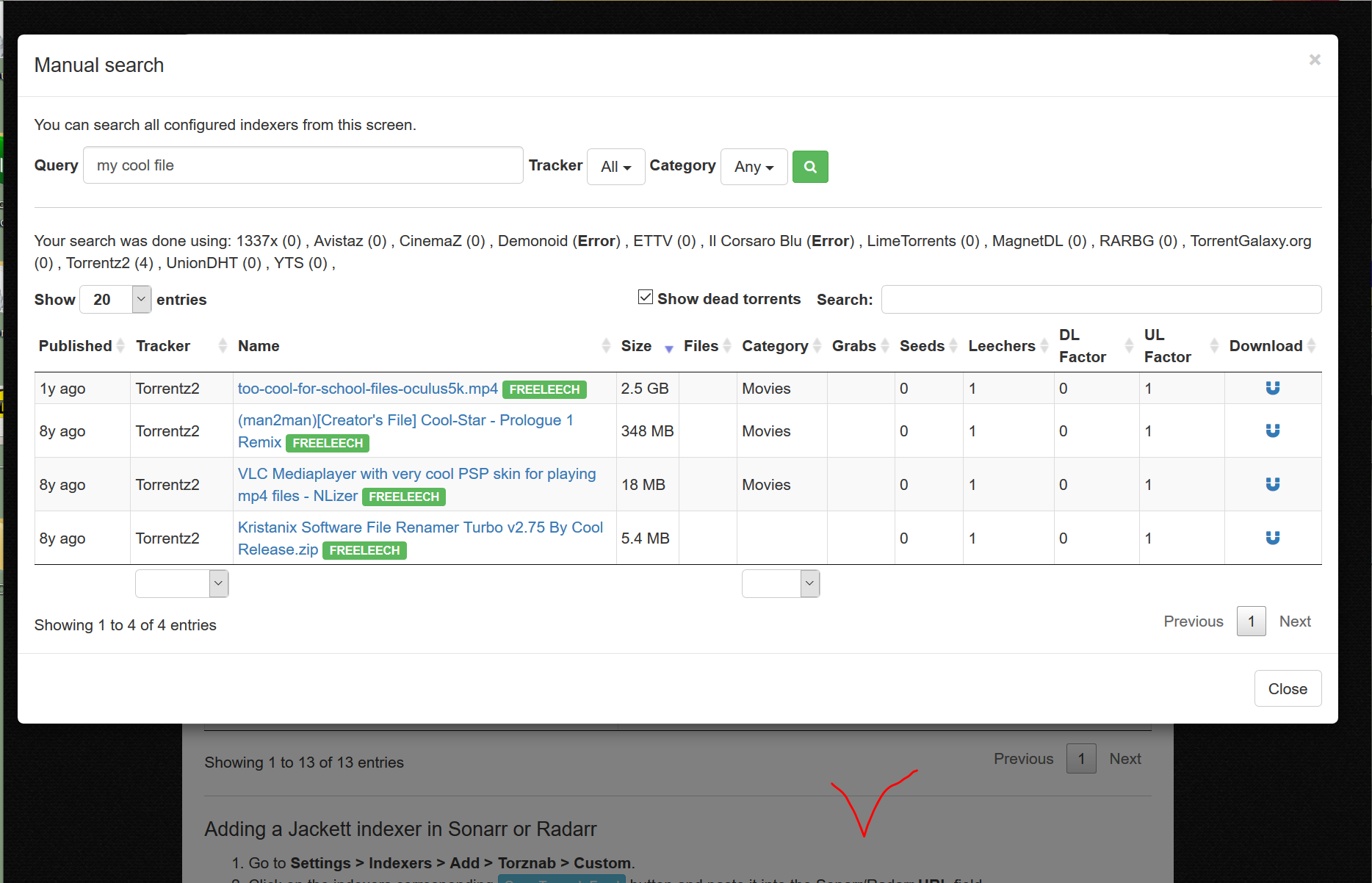Download the Cool-Star Prologue Remix torrent
1372x883 pixels.
coord(1271,430)
